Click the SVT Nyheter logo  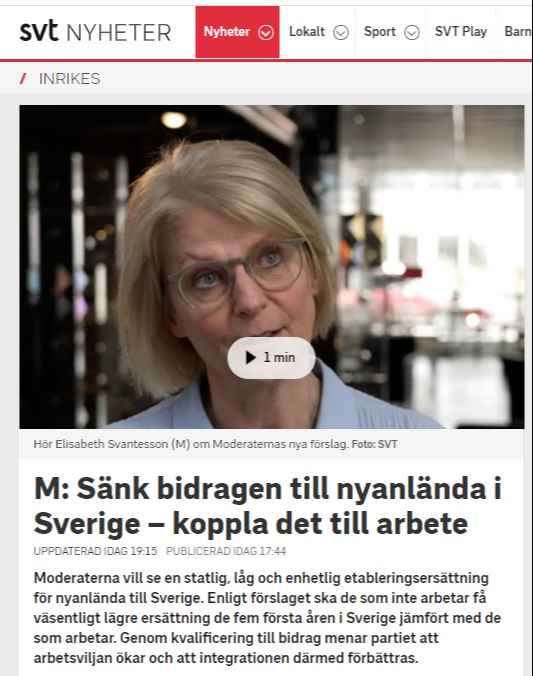pyautogui.click(x=95, y=32)
